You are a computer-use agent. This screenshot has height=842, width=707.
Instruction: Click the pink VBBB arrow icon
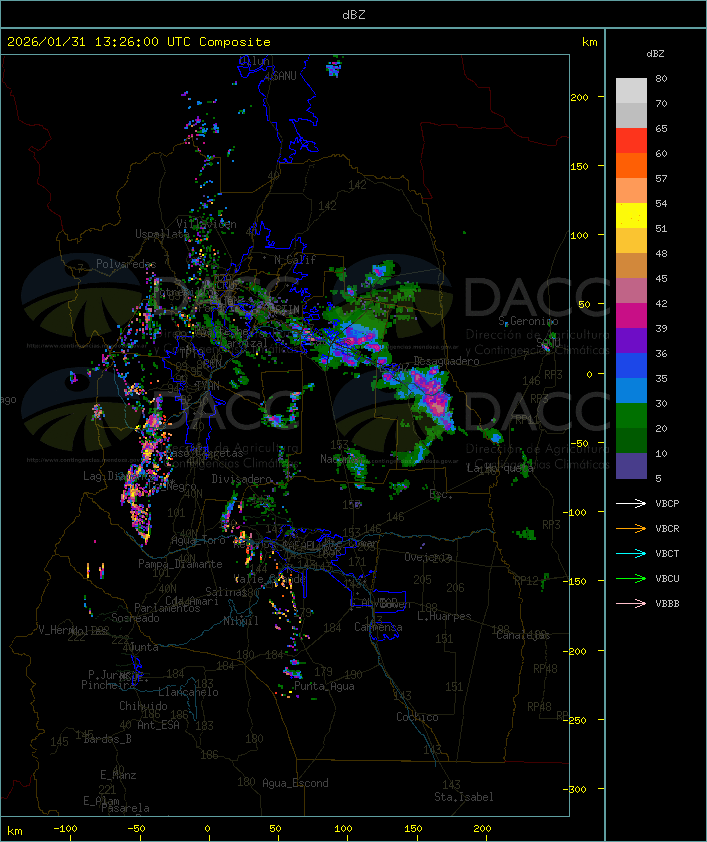click(632, 604)
